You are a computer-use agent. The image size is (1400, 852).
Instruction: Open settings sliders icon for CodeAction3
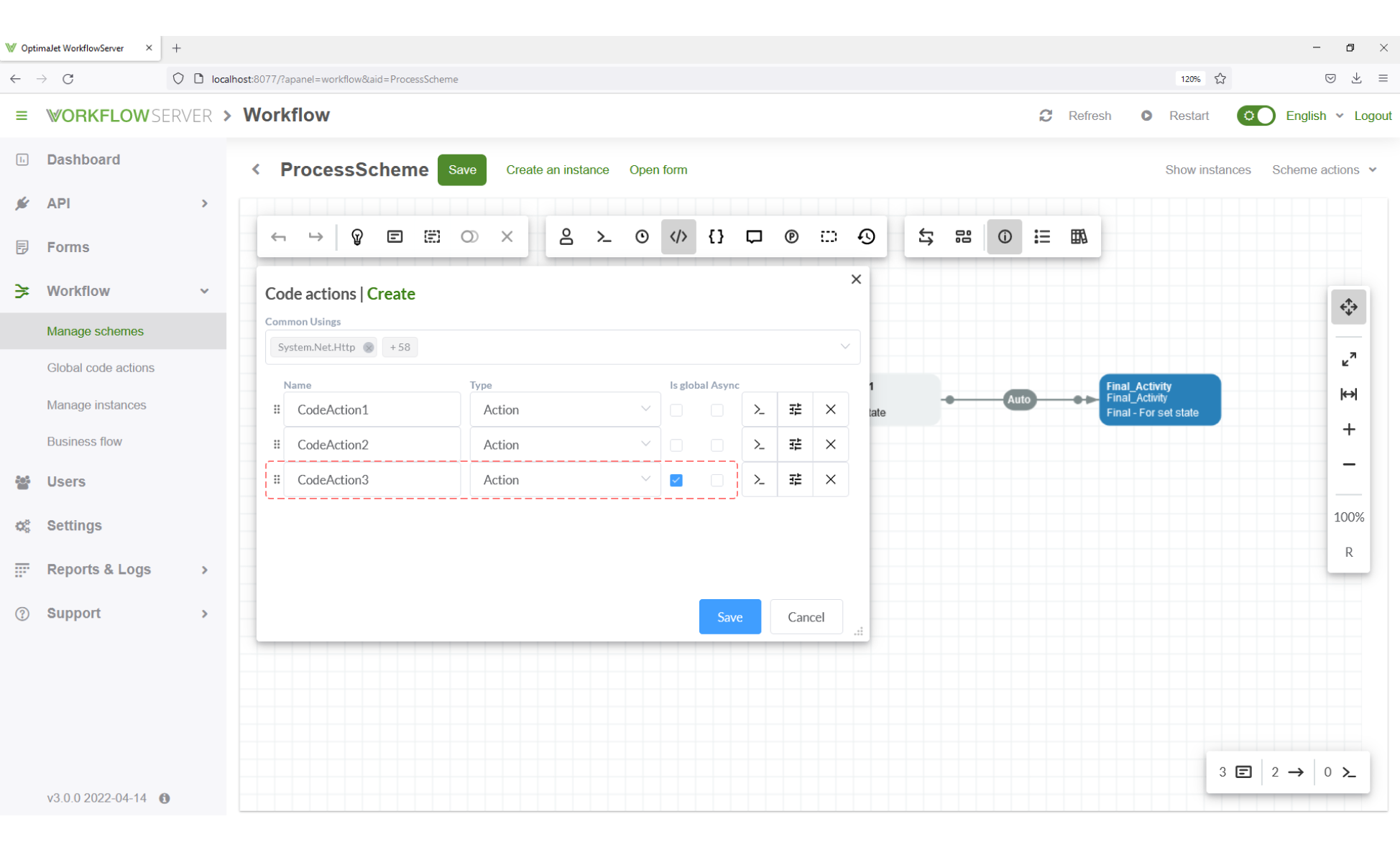(795, 480)
